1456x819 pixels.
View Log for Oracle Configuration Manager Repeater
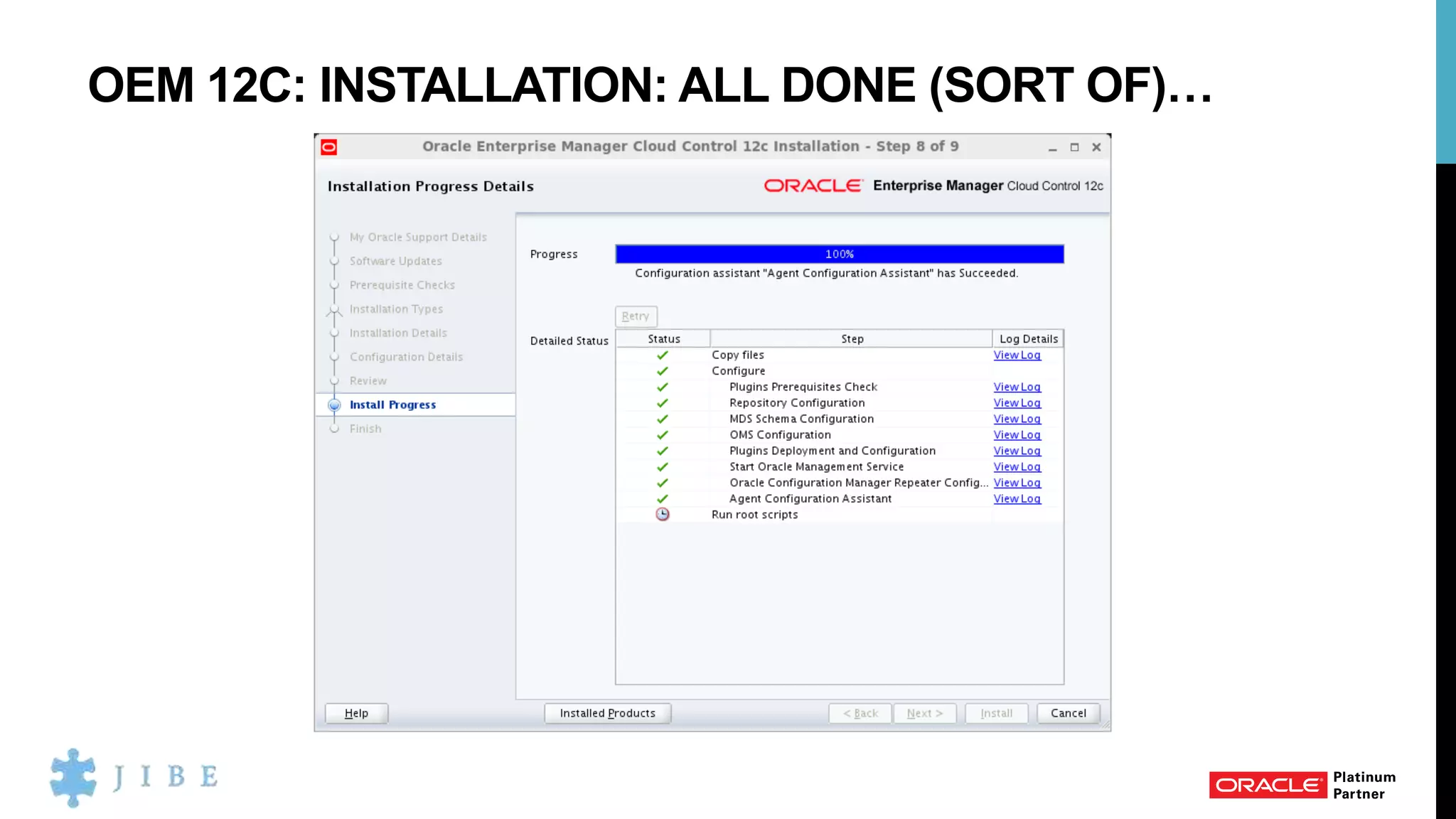pos(1017,483)
